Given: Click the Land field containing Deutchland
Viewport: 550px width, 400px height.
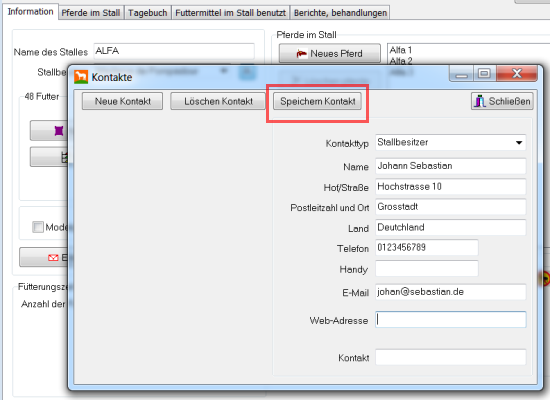Looking at the screenshot, I should click(450, 227).
